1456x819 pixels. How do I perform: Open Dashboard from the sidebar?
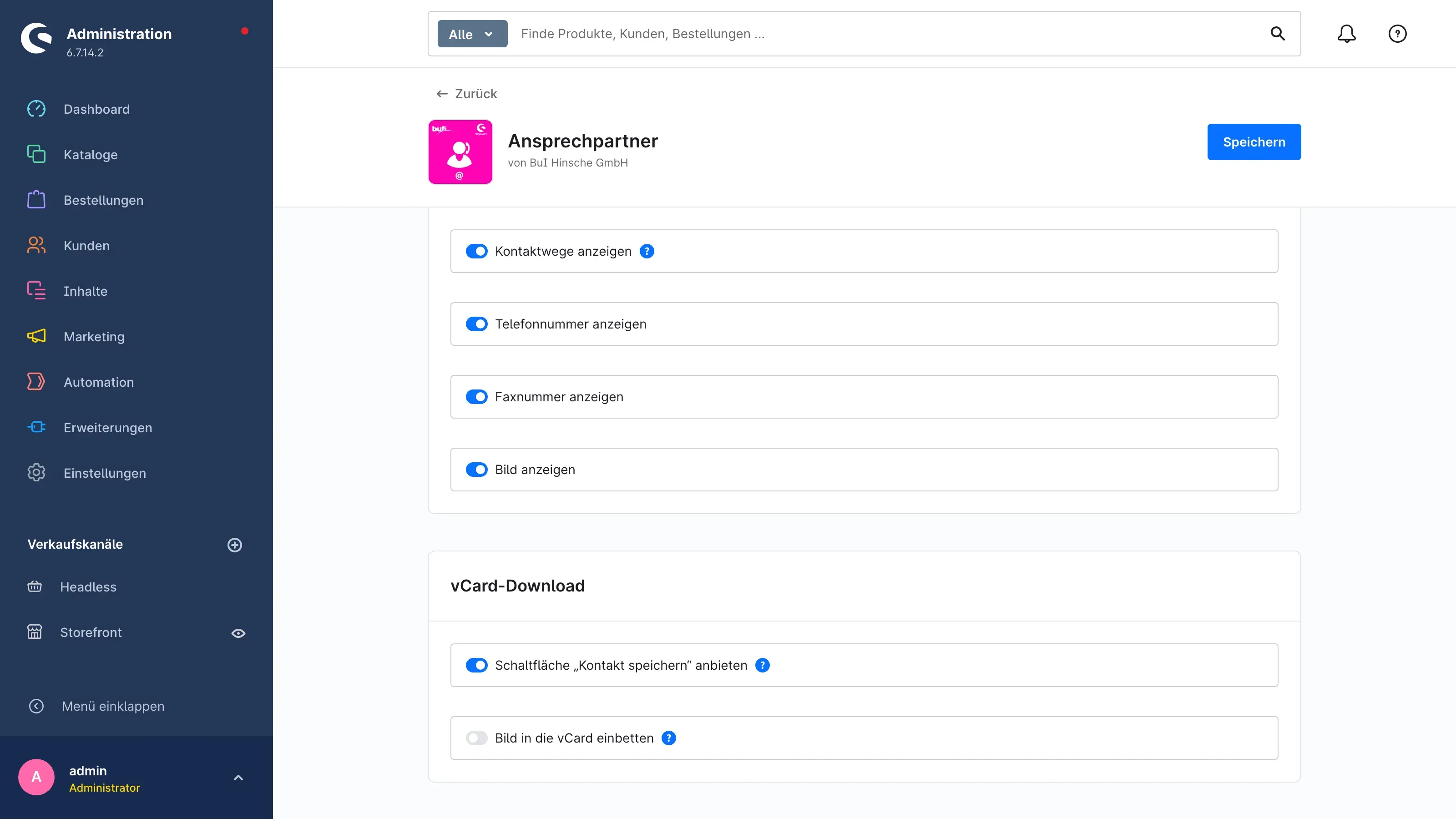tap(96, 109)
